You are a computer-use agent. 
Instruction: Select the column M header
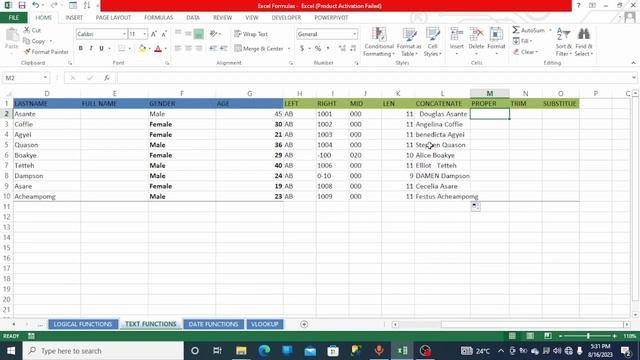coord(489,93)
